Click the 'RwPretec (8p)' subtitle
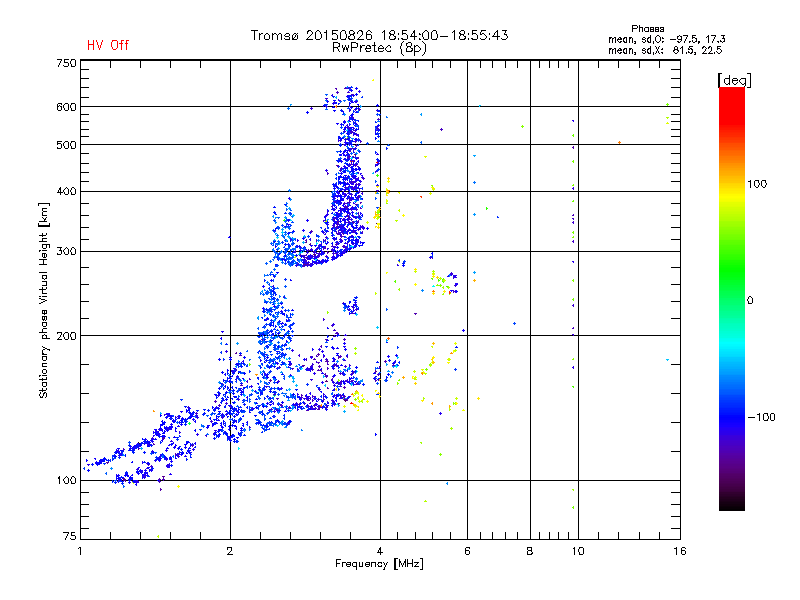Viewport: 800px width, 600px height. coord(379,48)
